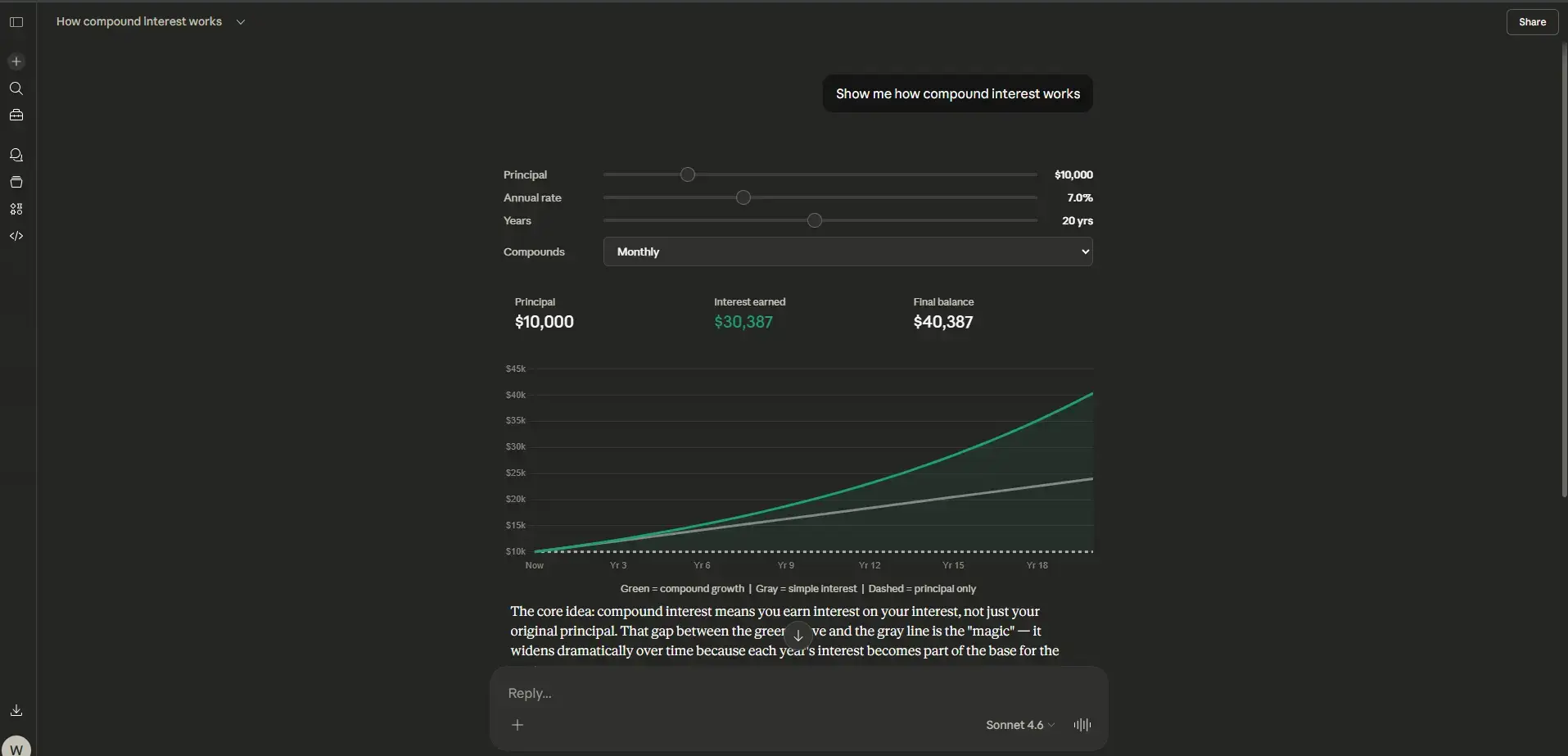Open the Chats icon in sidebar
Viewport: 1568px width, 756px height.
click(16, 155)
